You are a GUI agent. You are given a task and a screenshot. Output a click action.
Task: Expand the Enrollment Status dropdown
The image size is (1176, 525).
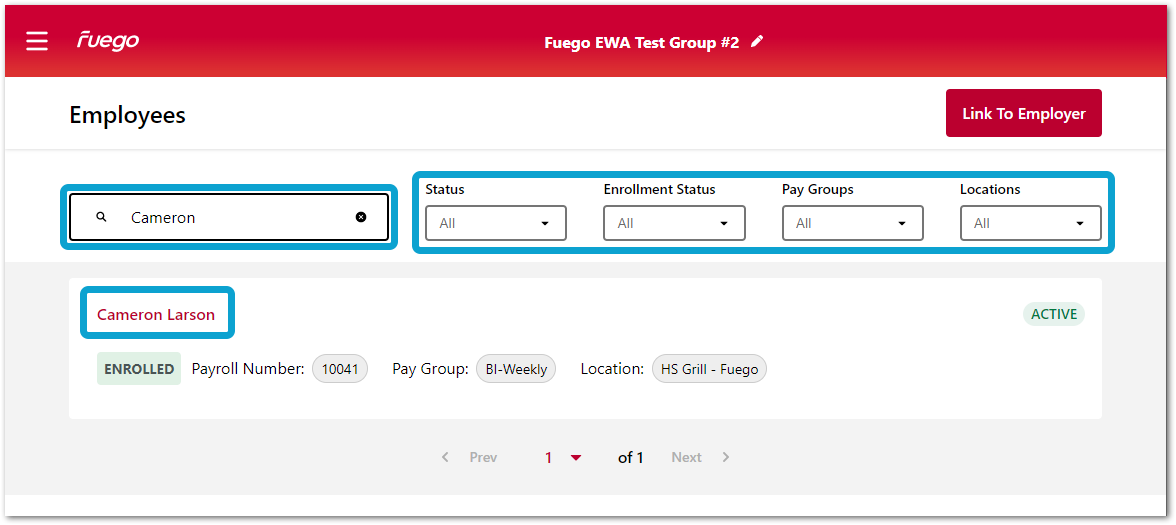674,223
